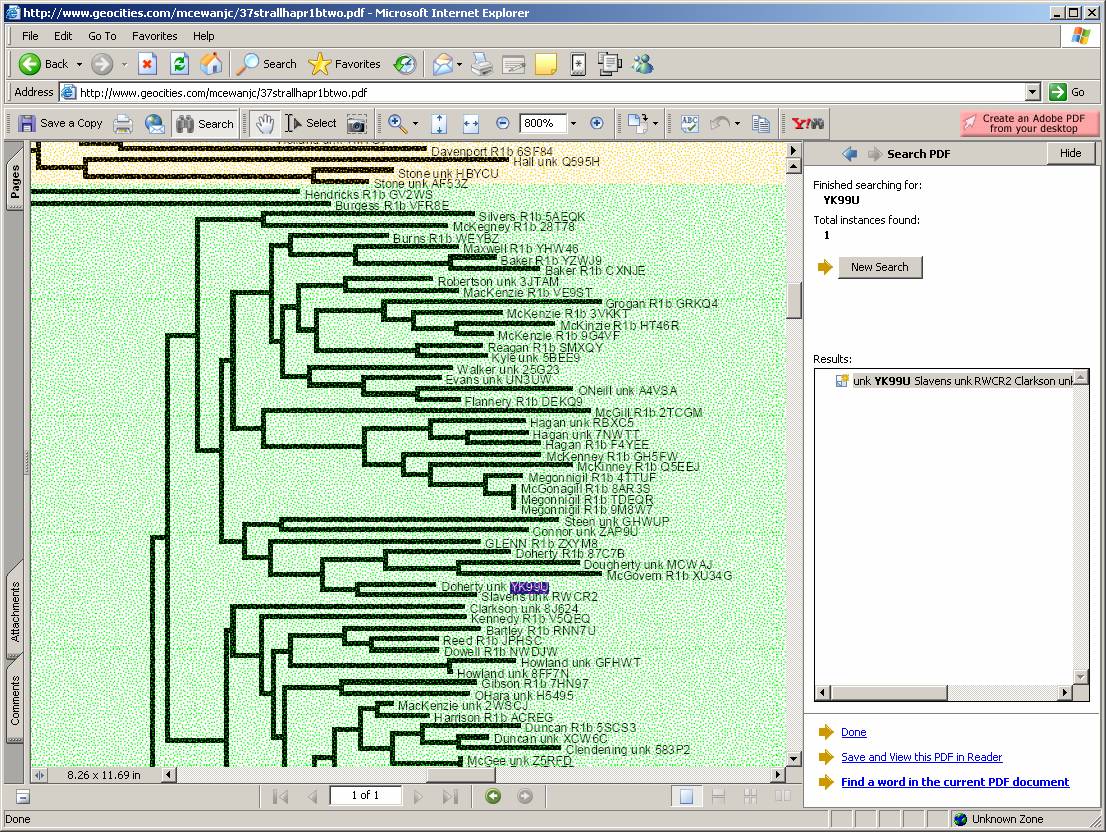Expand rotate view options dropdown
The height and width of the screenshot is (832, 1106).
click(x=656, y=123)
